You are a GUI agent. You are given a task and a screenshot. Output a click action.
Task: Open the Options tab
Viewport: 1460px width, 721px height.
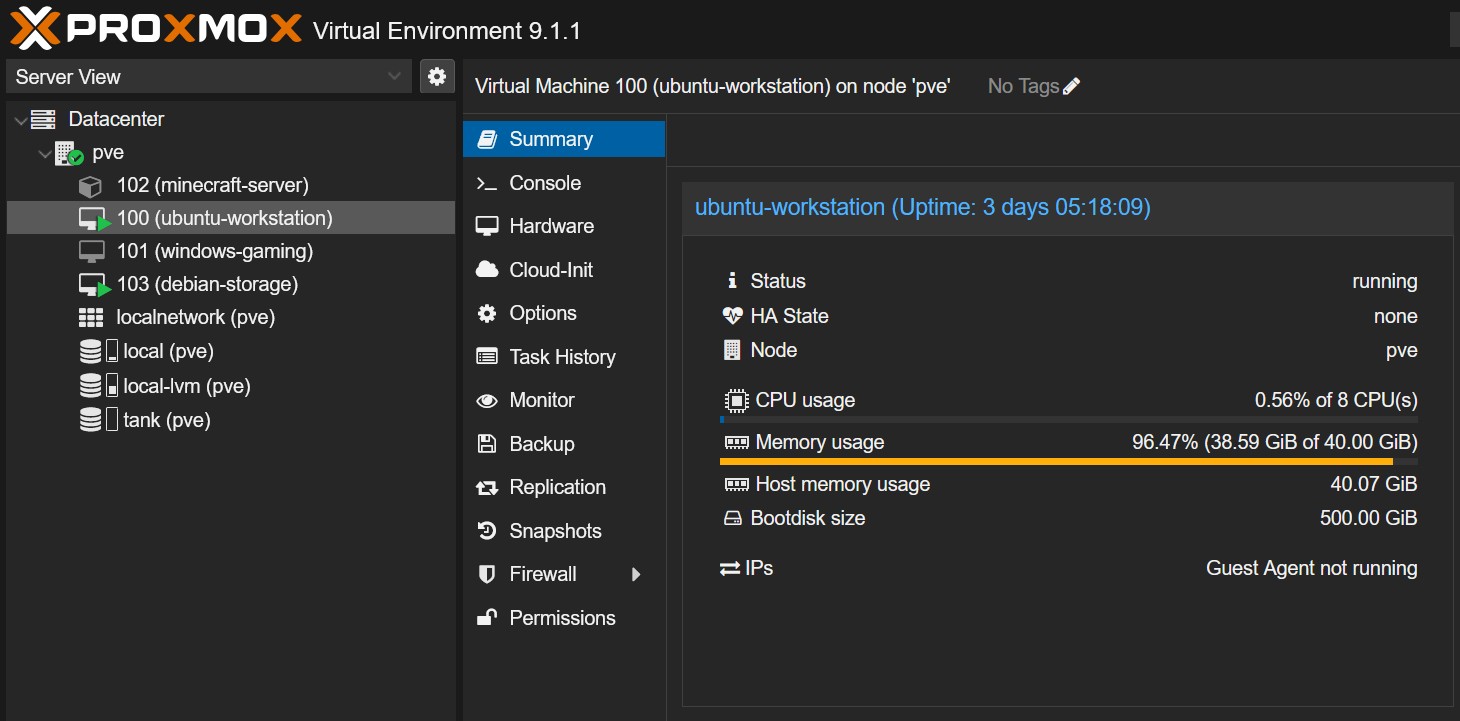(564, 313)
